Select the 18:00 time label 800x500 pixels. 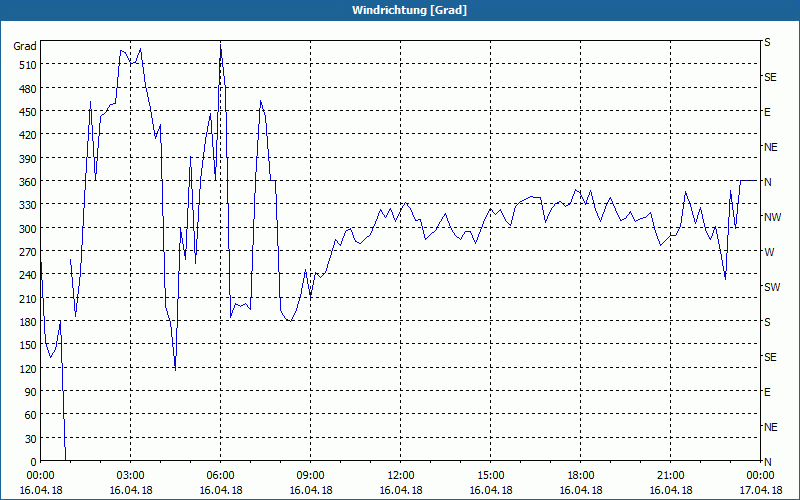[581, 476]
